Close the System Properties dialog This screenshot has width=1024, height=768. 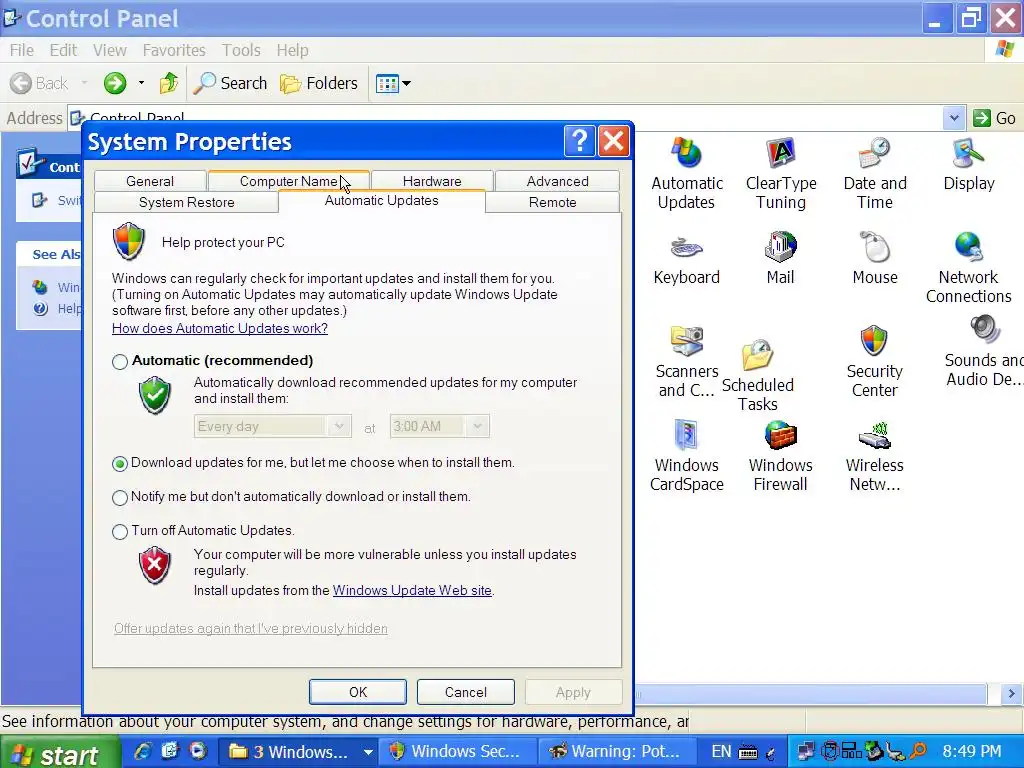(x=613, y=141)
